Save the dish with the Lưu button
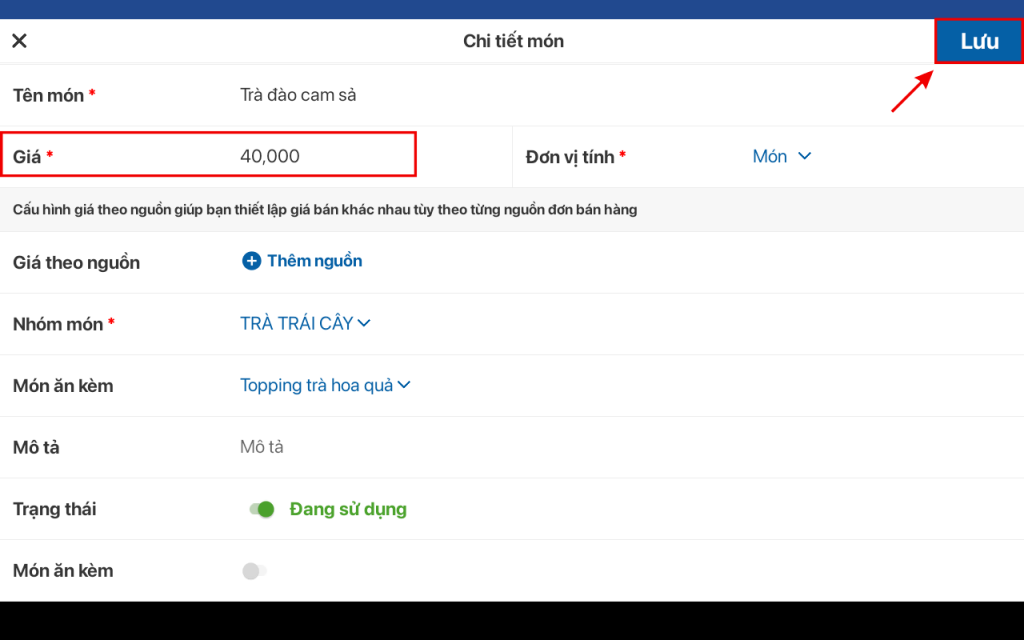Viewport: 1024px width, 640px height. (x=979, y=42)
